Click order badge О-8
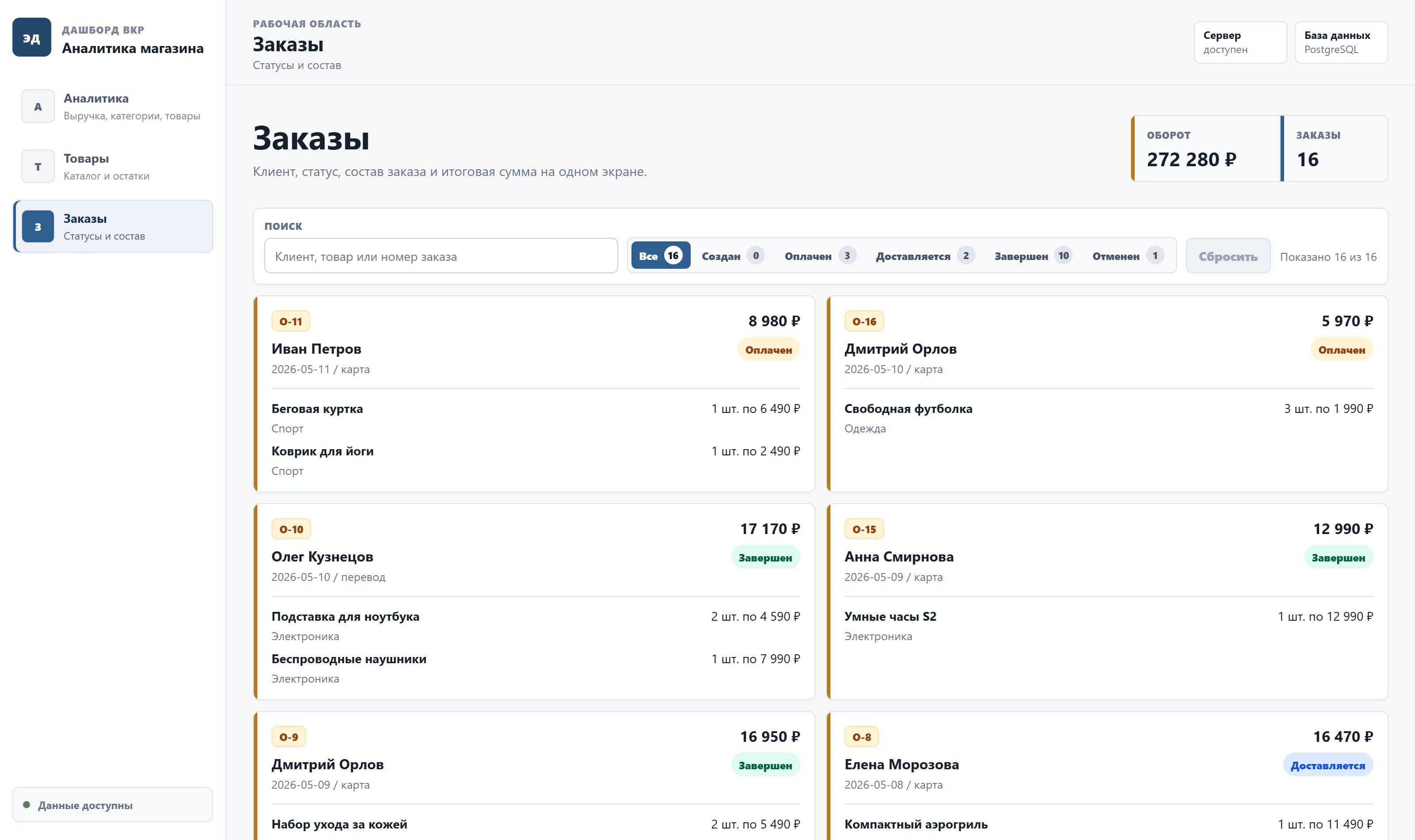 pos(862,737)
